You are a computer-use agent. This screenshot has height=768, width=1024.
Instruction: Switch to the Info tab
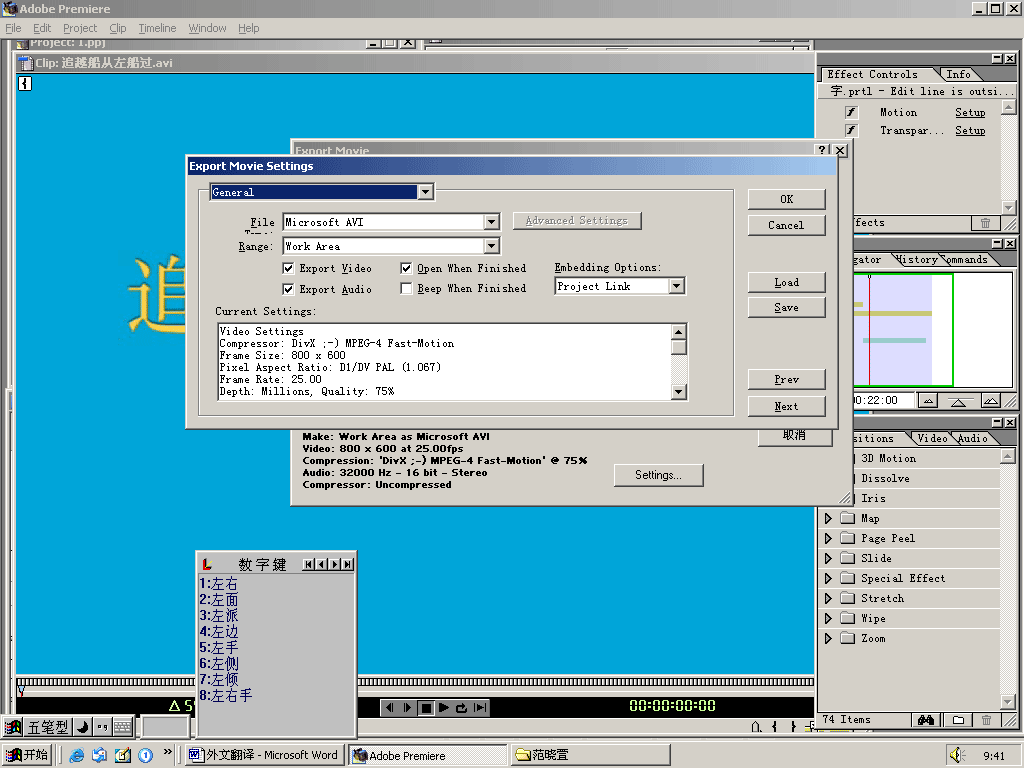click(x=958, y=74)
